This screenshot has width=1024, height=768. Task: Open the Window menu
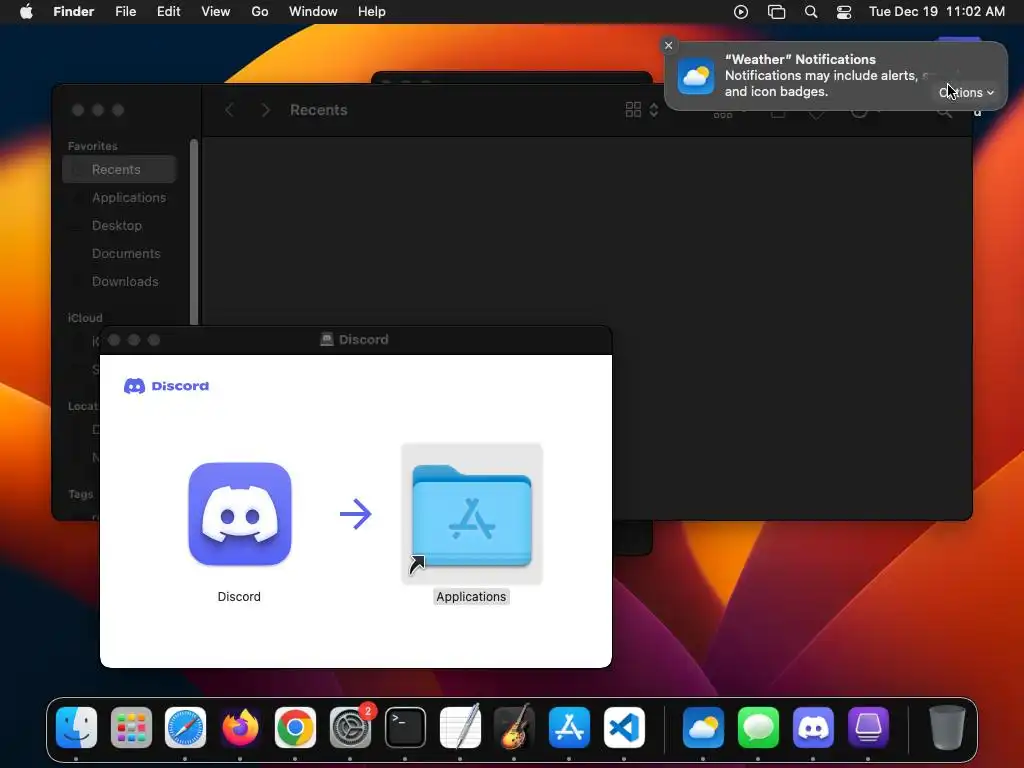click(313, 12)
